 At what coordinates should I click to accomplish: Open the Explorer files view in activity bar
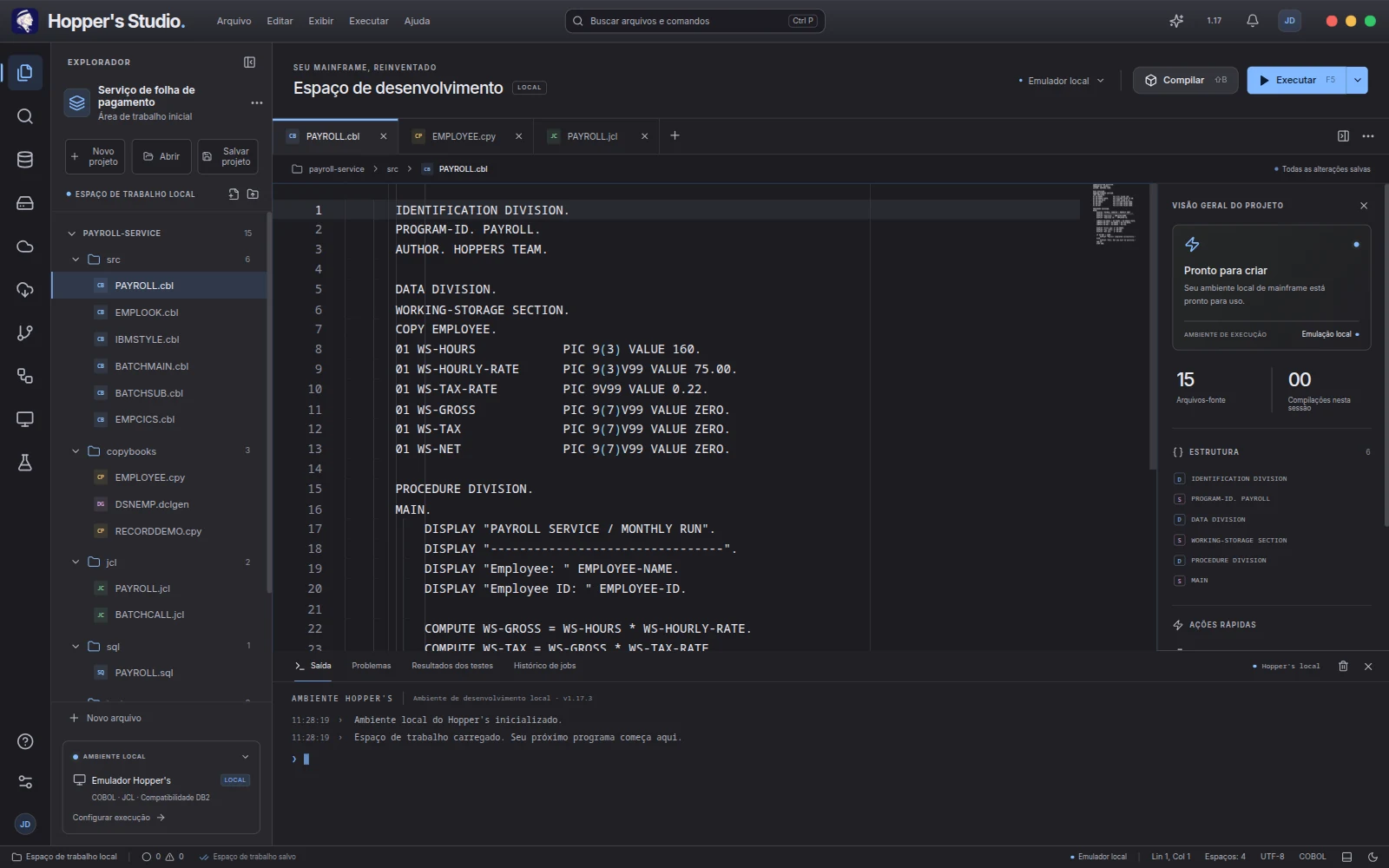click(x=25, y=73)
